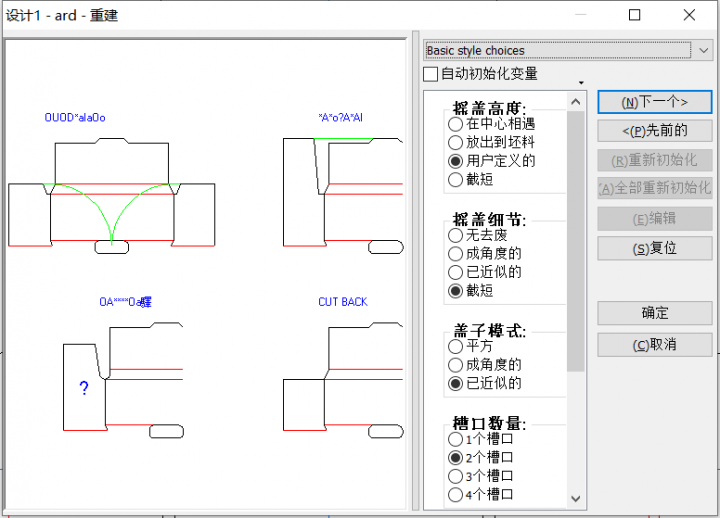Select 4个槽口 slot count option
The width and height of the screenshot is (720, 518).
point(456,494)
